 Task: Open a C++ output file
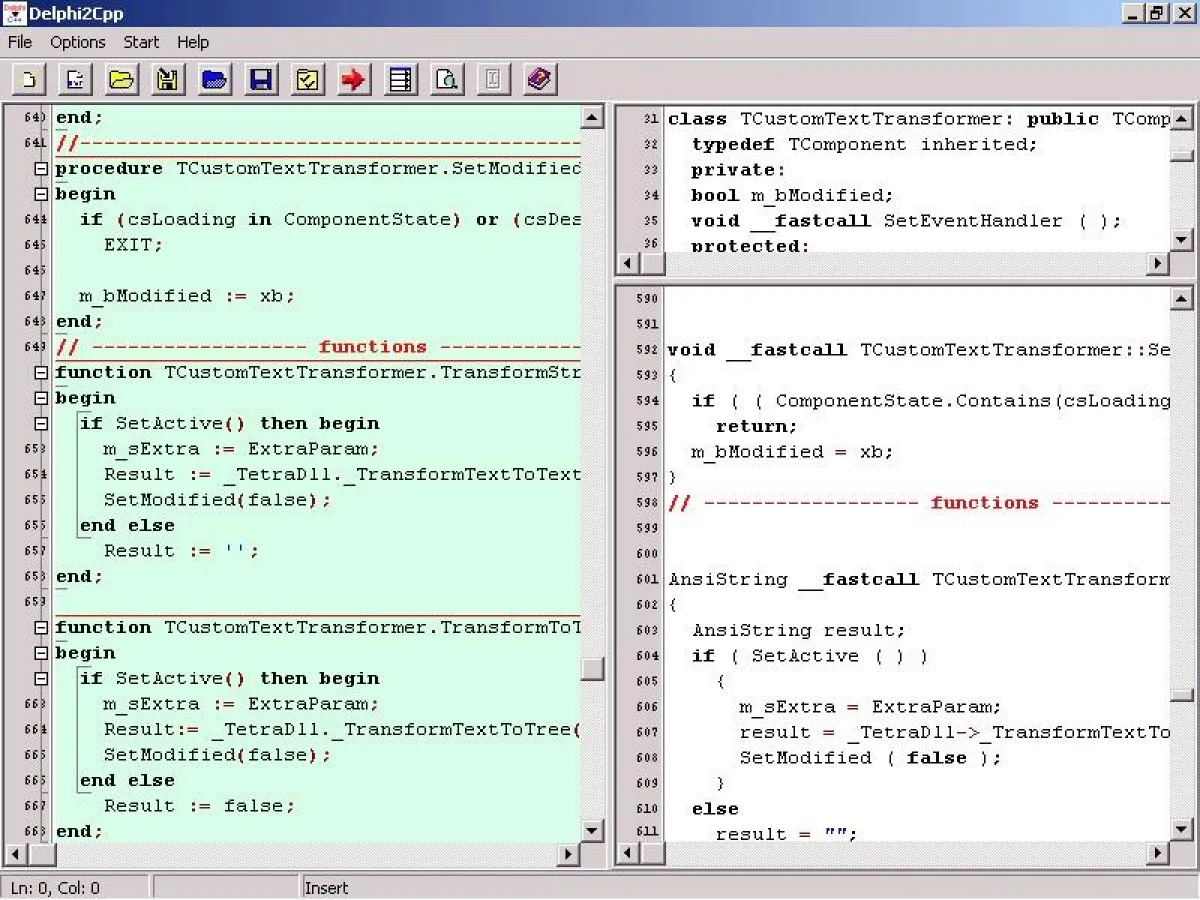pos(213,79)
